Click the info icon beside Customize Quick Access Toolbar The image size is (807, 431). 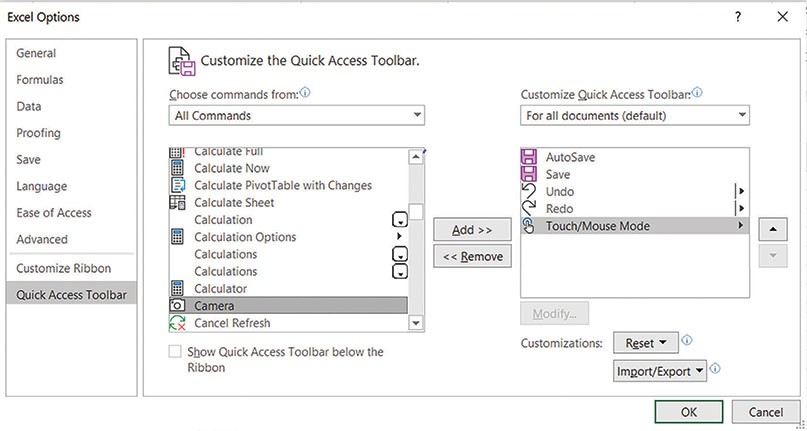click(697, 93)
